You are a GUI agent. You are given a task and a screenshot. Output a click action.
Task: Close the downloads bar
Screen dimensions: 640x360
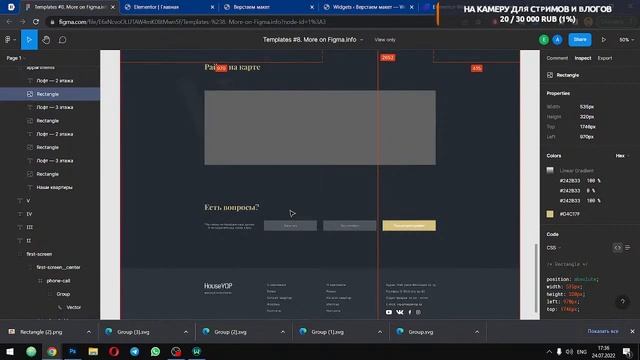[632, 331]
